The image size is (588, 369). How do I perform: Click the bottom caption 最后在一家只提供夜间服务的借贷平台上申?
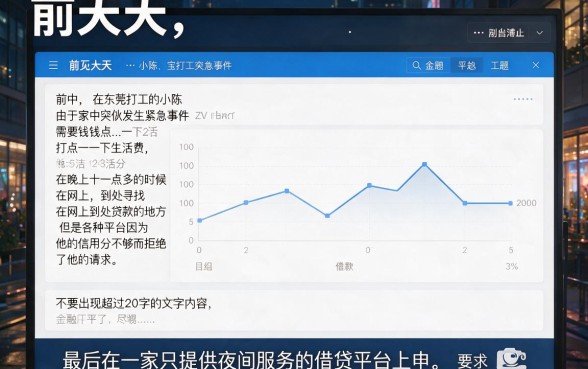(x=251, y=360)
